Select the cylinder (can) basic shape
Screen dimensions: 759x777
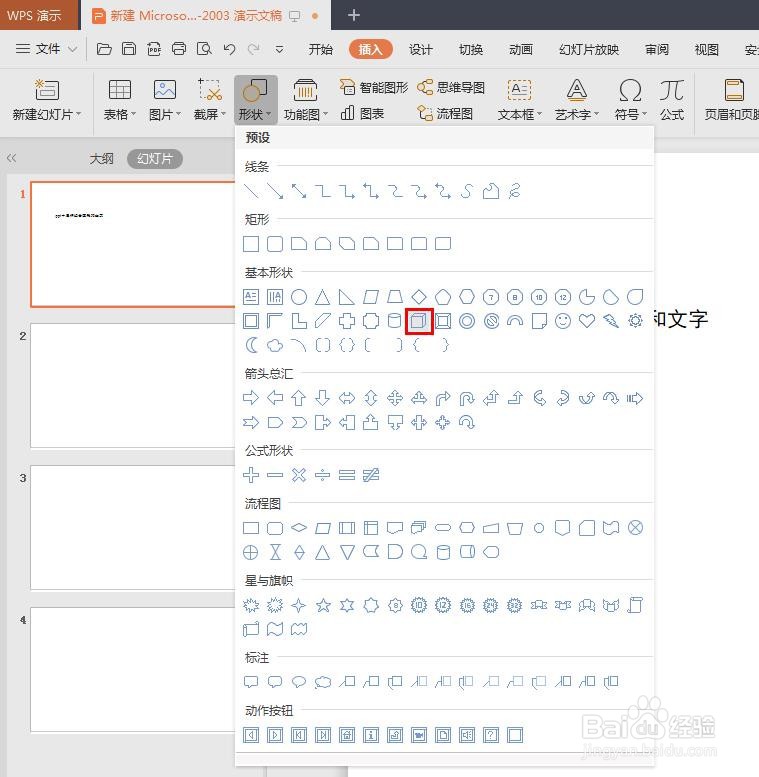tap(394, 321)
